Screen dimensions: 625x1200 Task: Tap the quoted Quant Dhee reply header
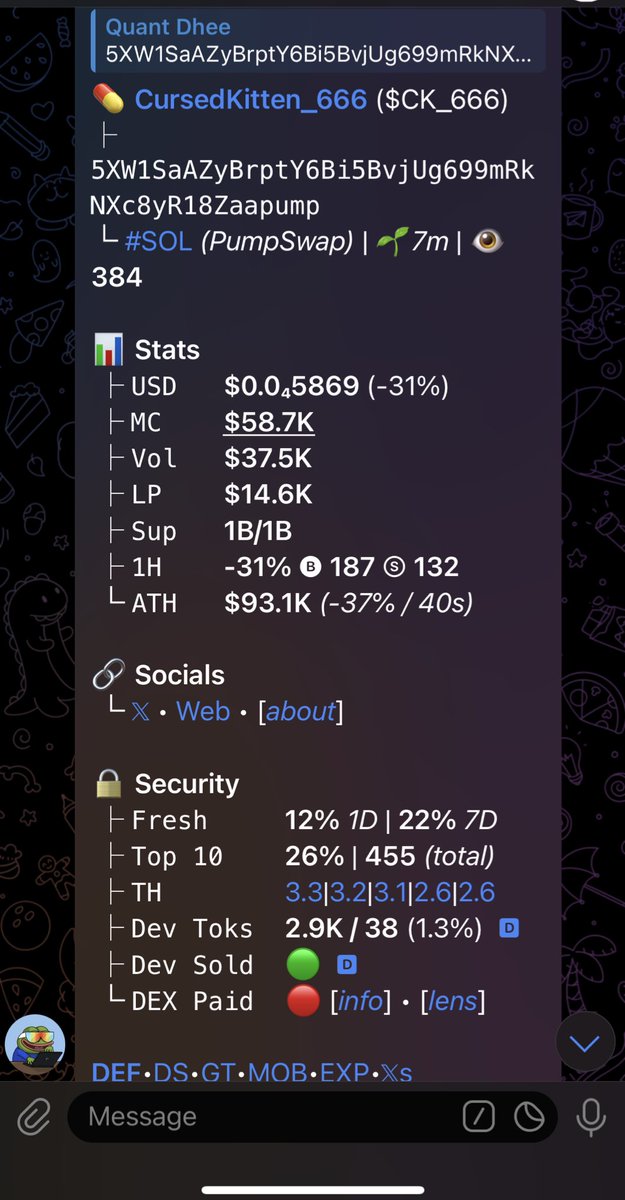point(318,41)
